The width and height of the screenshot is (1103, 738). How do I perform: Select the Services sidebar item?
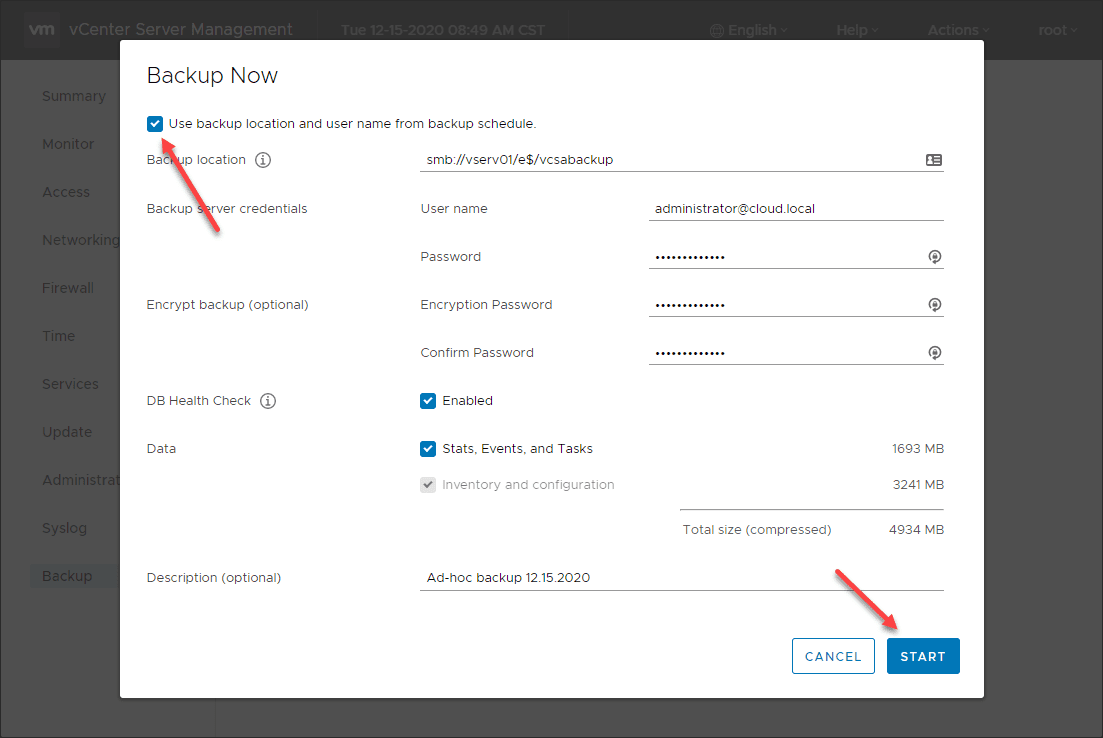click(x=70, y=383)
